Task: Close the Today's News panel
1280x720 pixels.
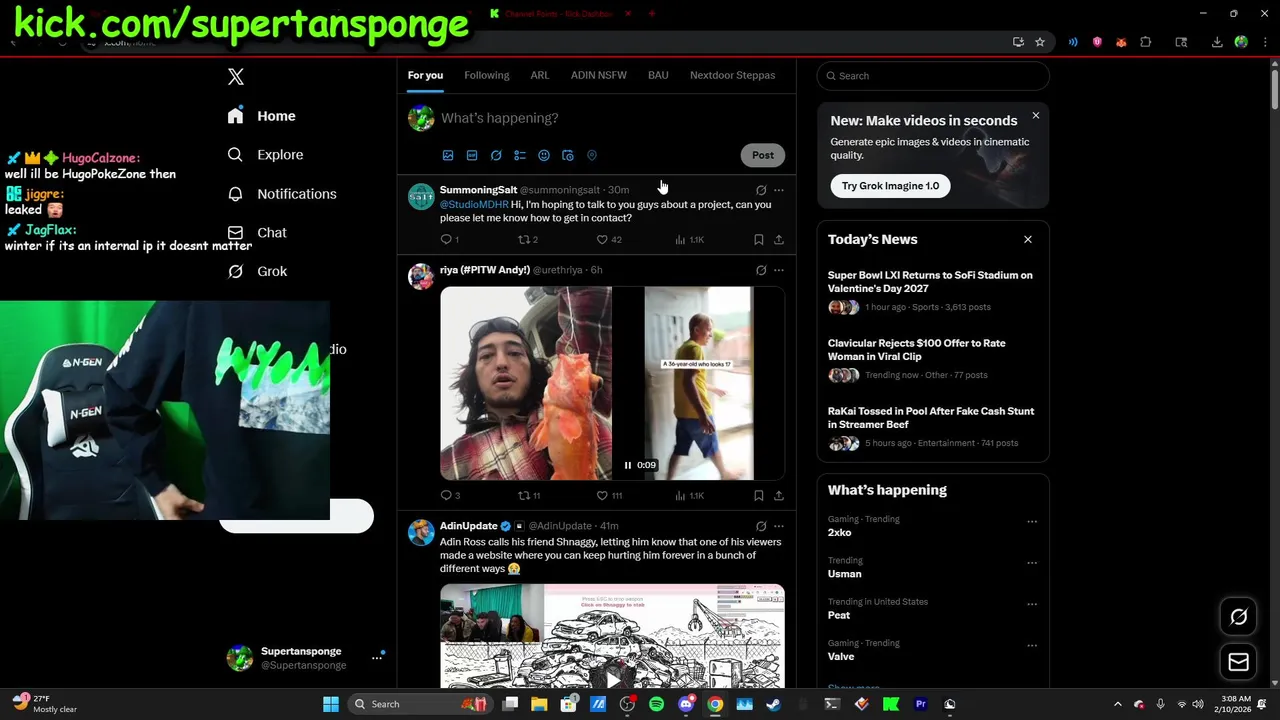Action: pyautogui.click(x=1027, y=240)
